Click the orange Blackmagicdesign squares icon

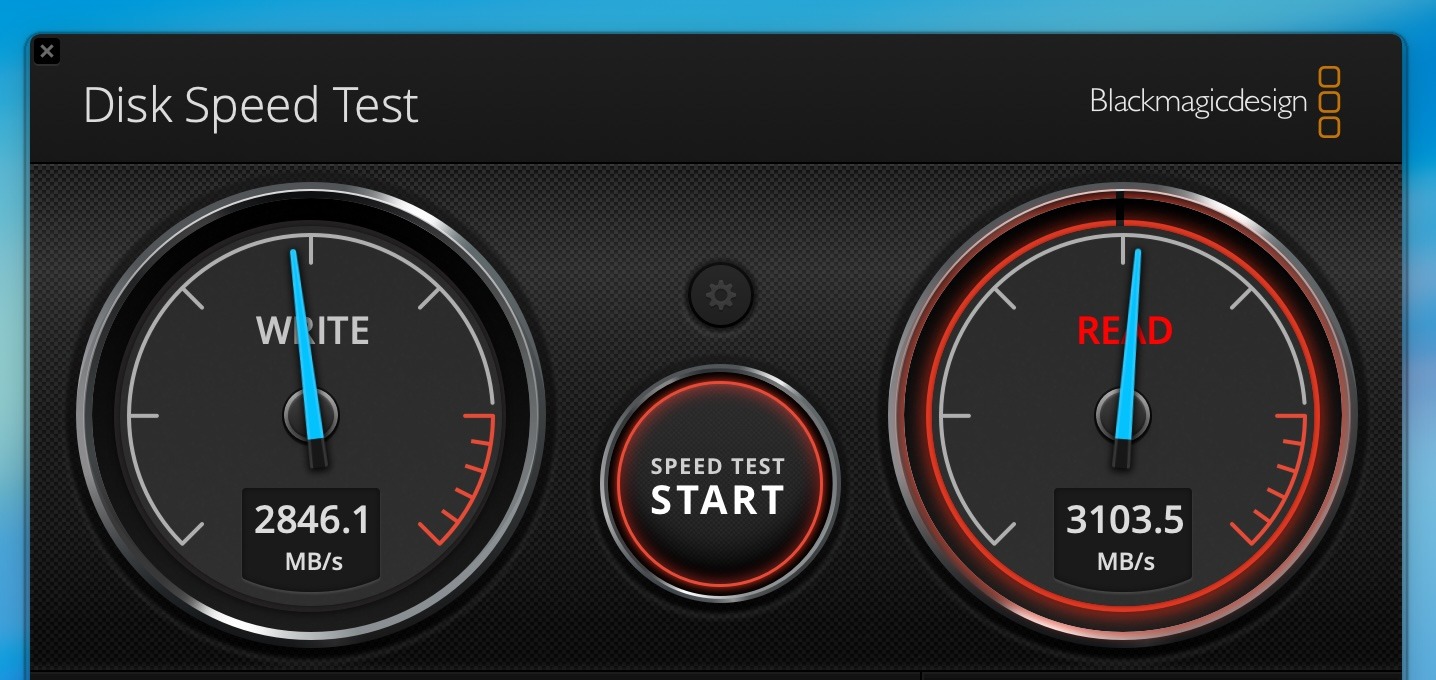click(1329, 102)
